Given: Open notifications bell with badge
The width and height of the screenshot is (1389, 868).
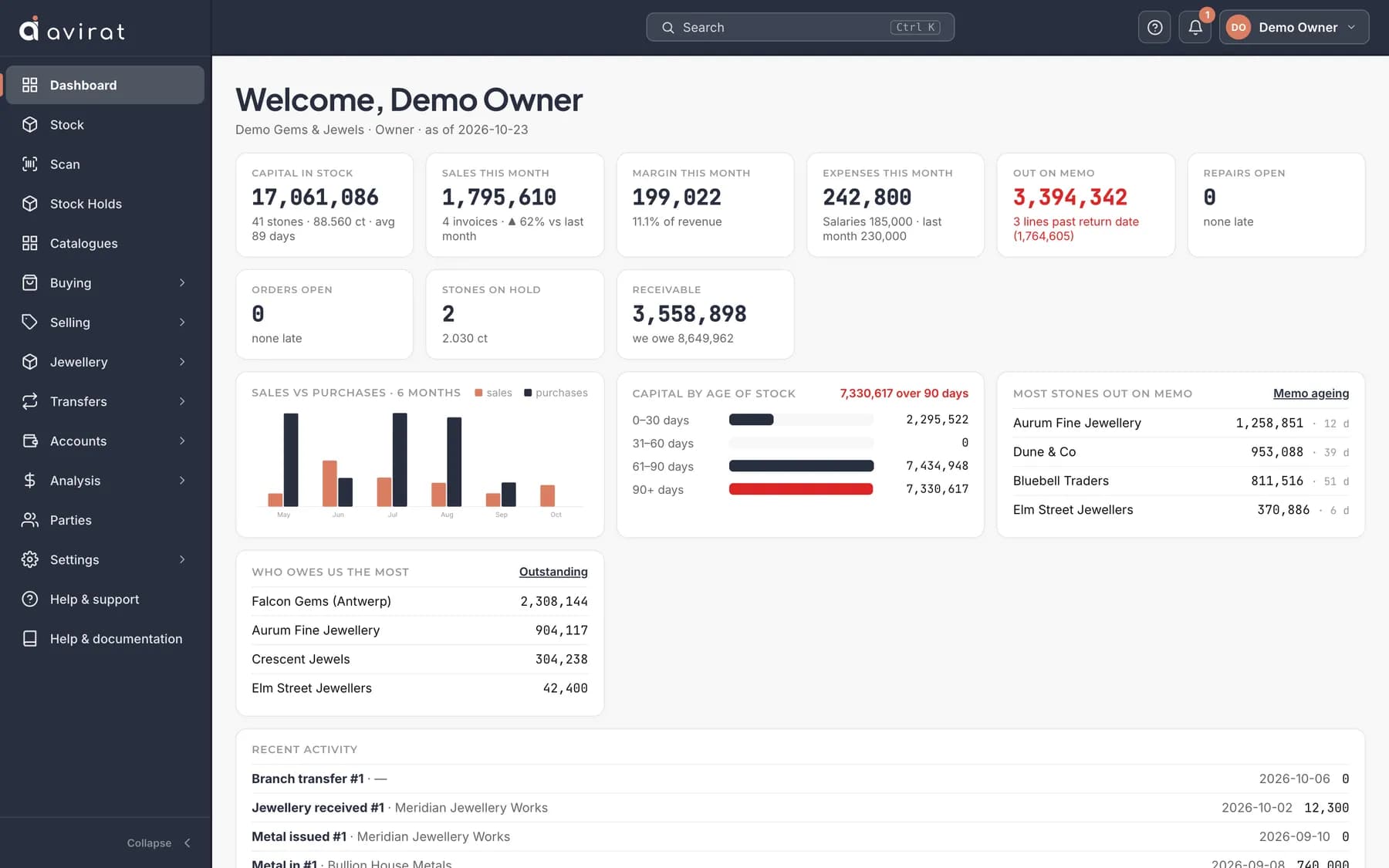Looking at the screenshot, I should [1195, 27].
